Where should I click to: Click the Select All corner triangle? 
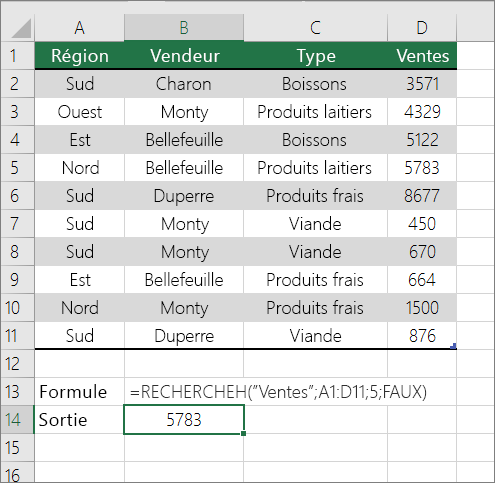coord(22,29)
